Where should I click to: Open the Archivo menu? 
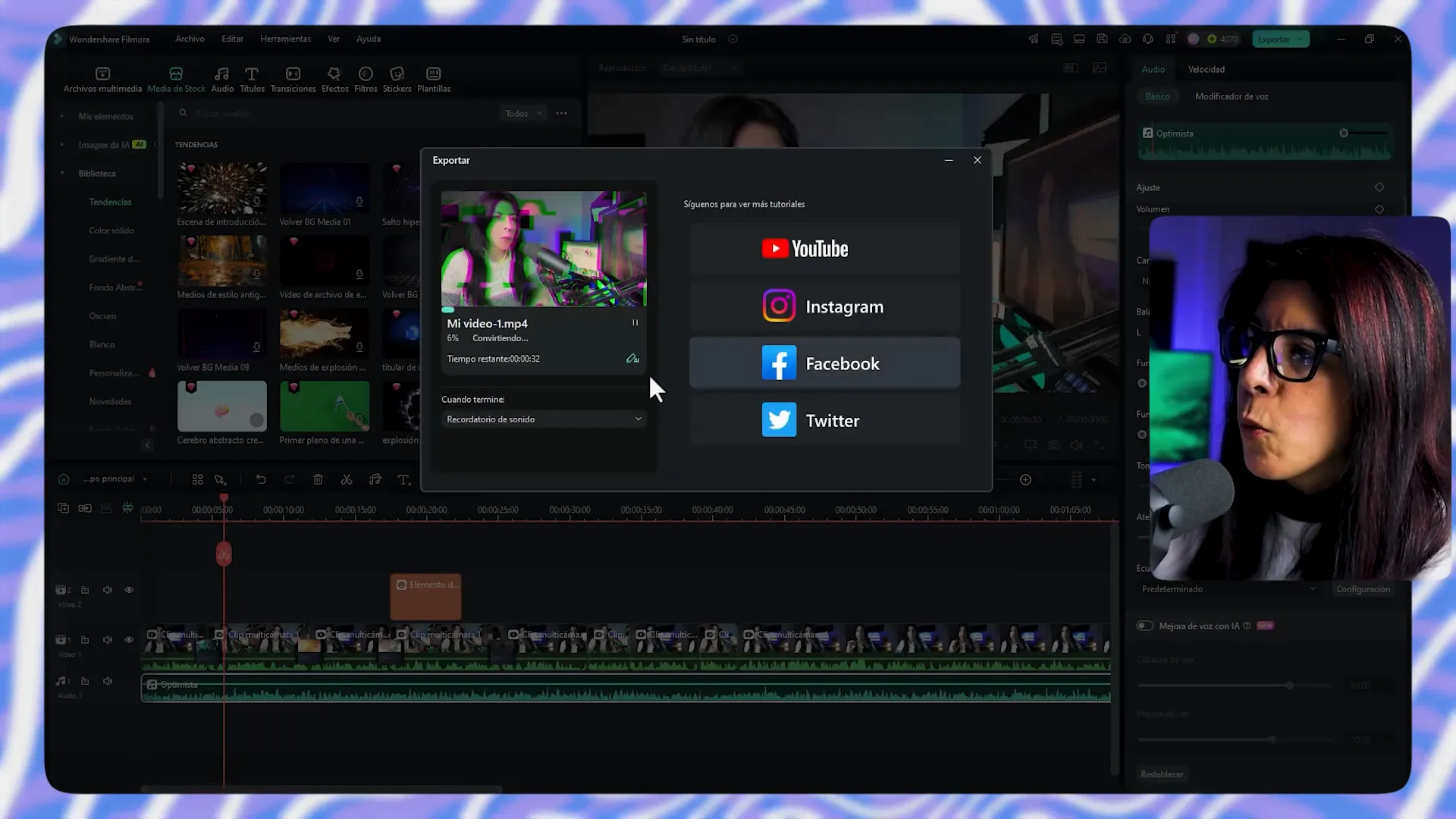190,39
